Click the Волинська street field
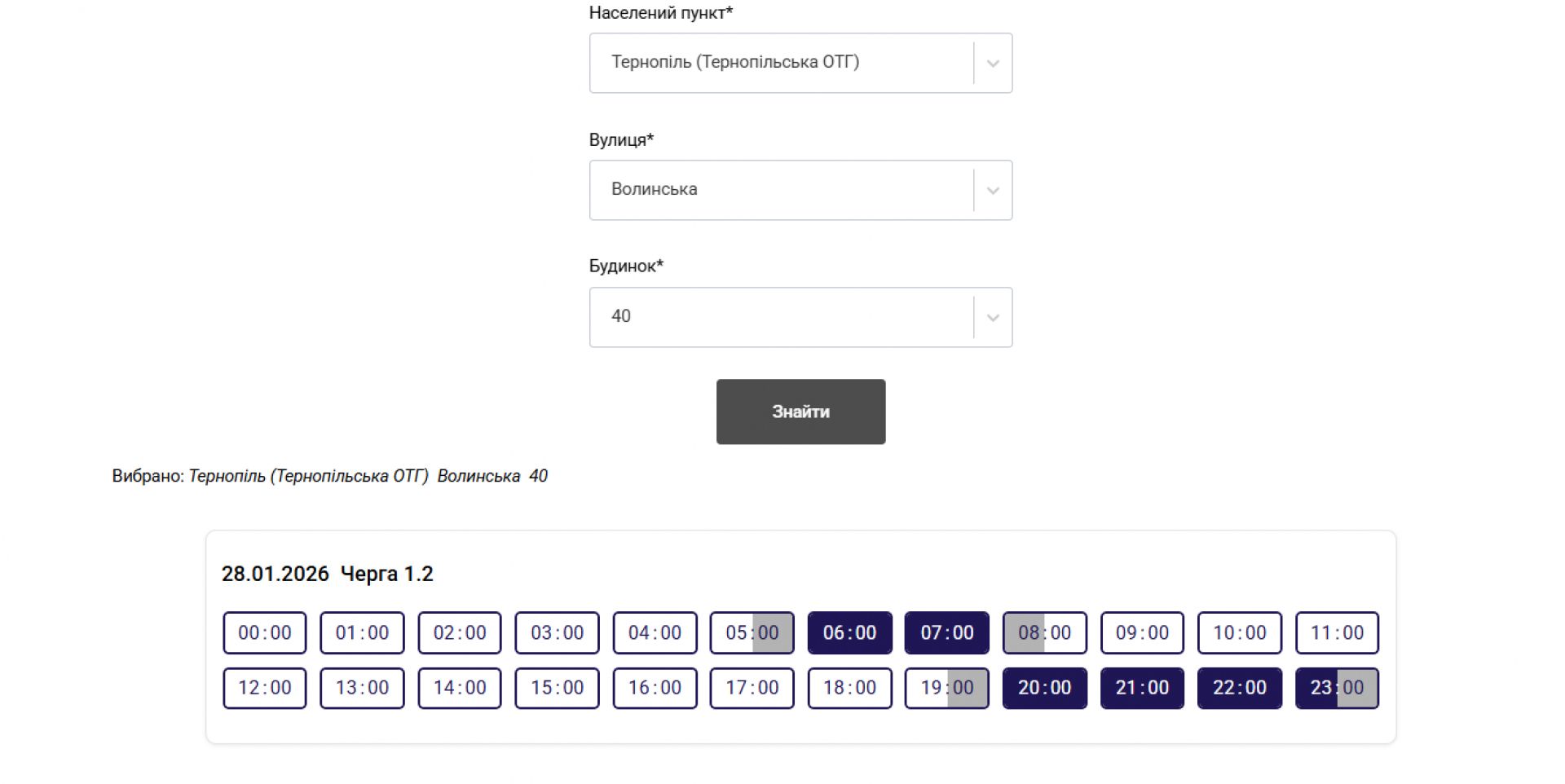Screen dimensions: 1565x784 tap(780, 190)
